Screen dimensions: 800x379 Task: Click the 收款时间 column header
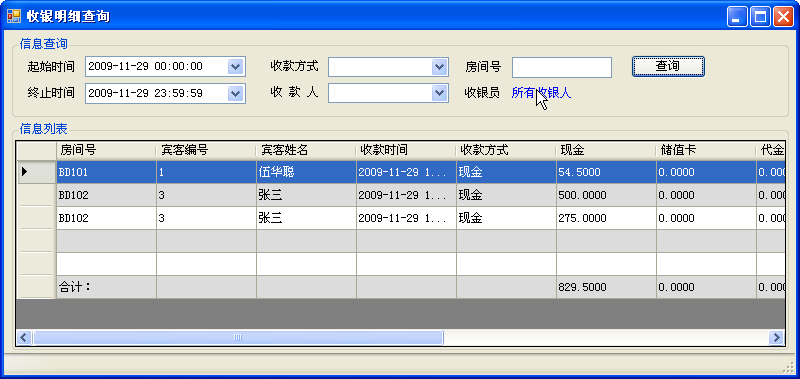pos(406,150)
